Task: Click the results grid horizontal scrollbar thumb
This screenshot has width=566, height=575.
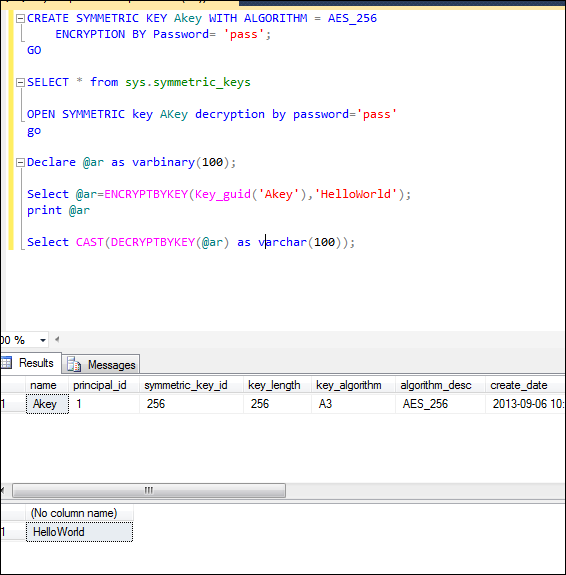Action: click(x=149, y=491)
